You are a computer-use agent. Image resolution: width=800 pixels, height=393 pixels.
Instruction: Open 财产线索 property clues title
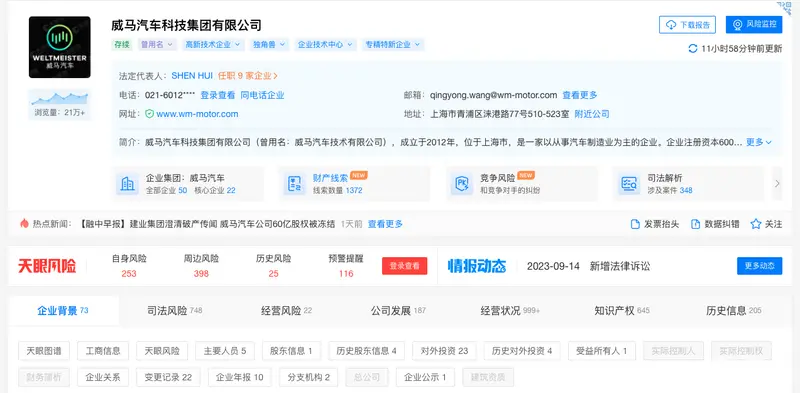pos(330,178)
